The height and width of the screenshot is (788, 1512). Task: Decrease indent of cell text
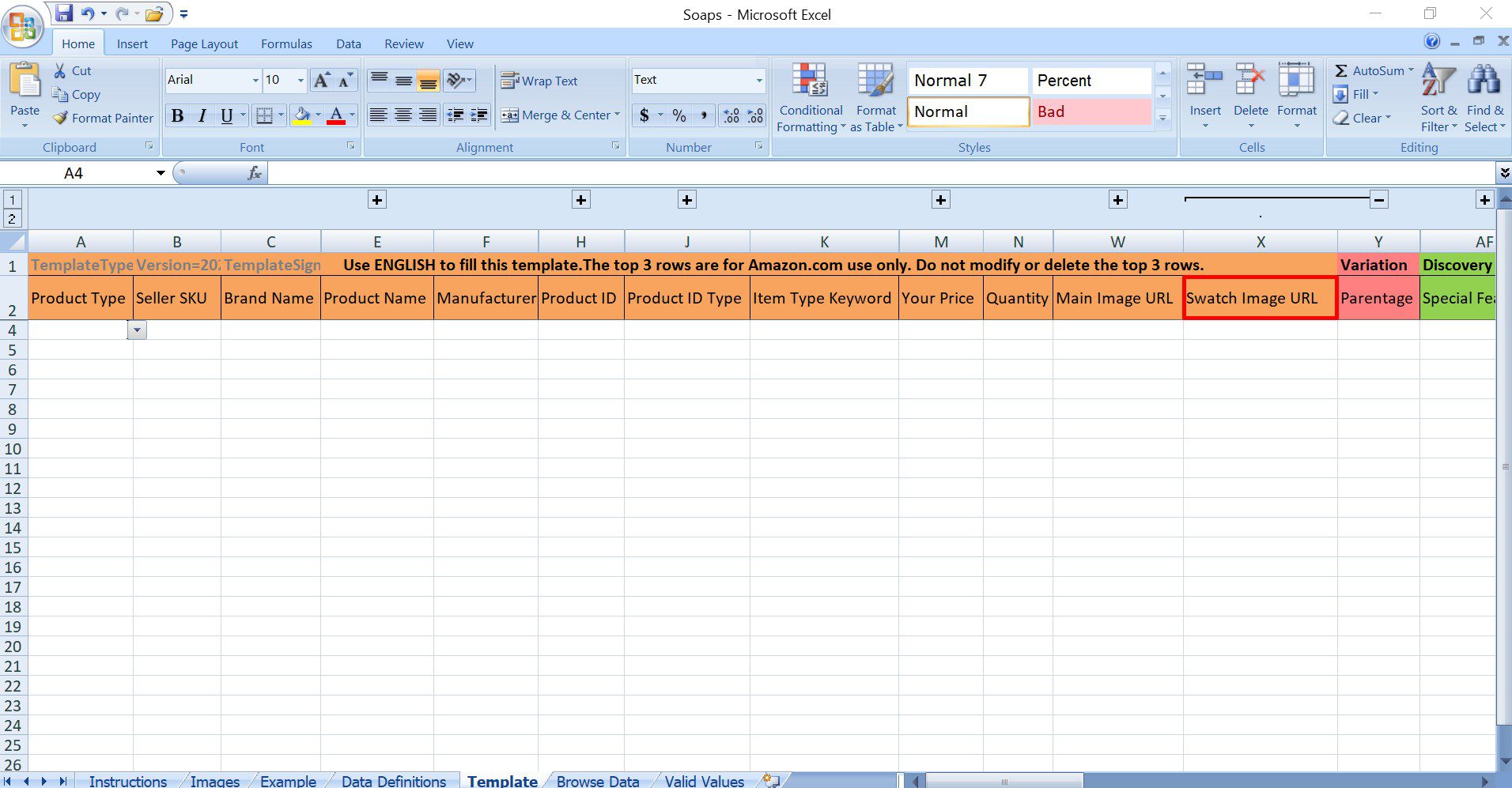tap(455, 115)
